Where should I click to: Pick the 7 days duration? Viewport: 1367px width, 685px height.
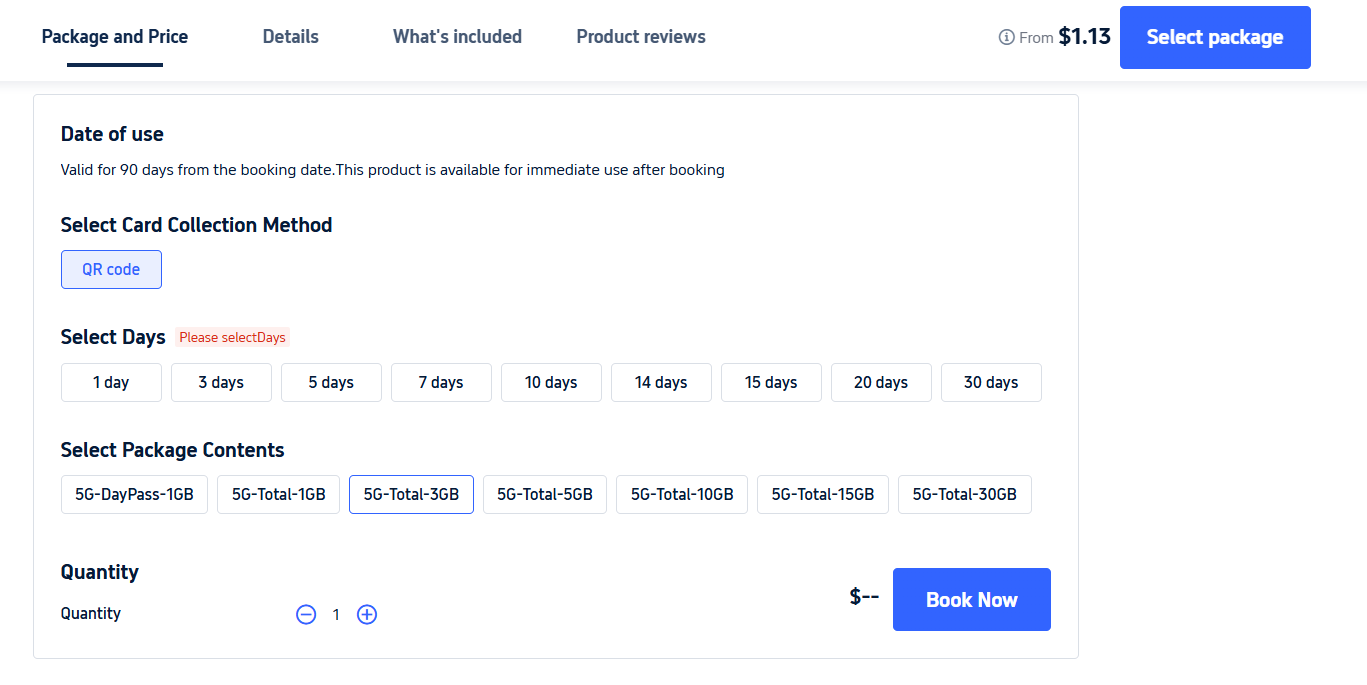click(441, 383)
